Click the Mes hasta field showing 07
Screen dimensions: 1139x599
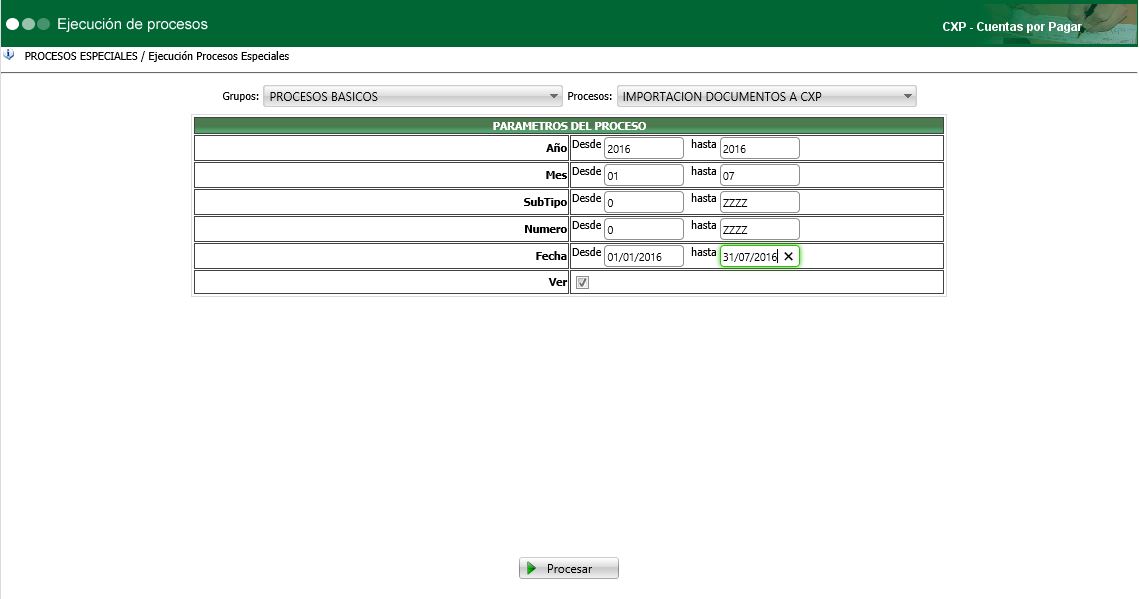point(759,175)
